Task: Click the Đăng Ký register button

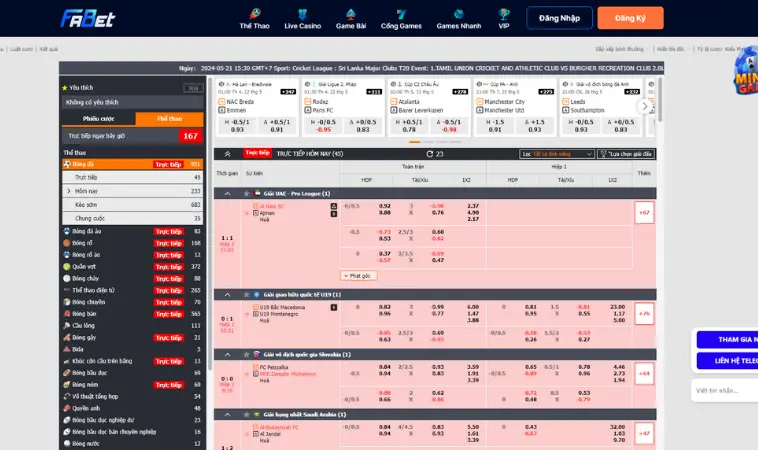Action: click(x=629, y=18)
